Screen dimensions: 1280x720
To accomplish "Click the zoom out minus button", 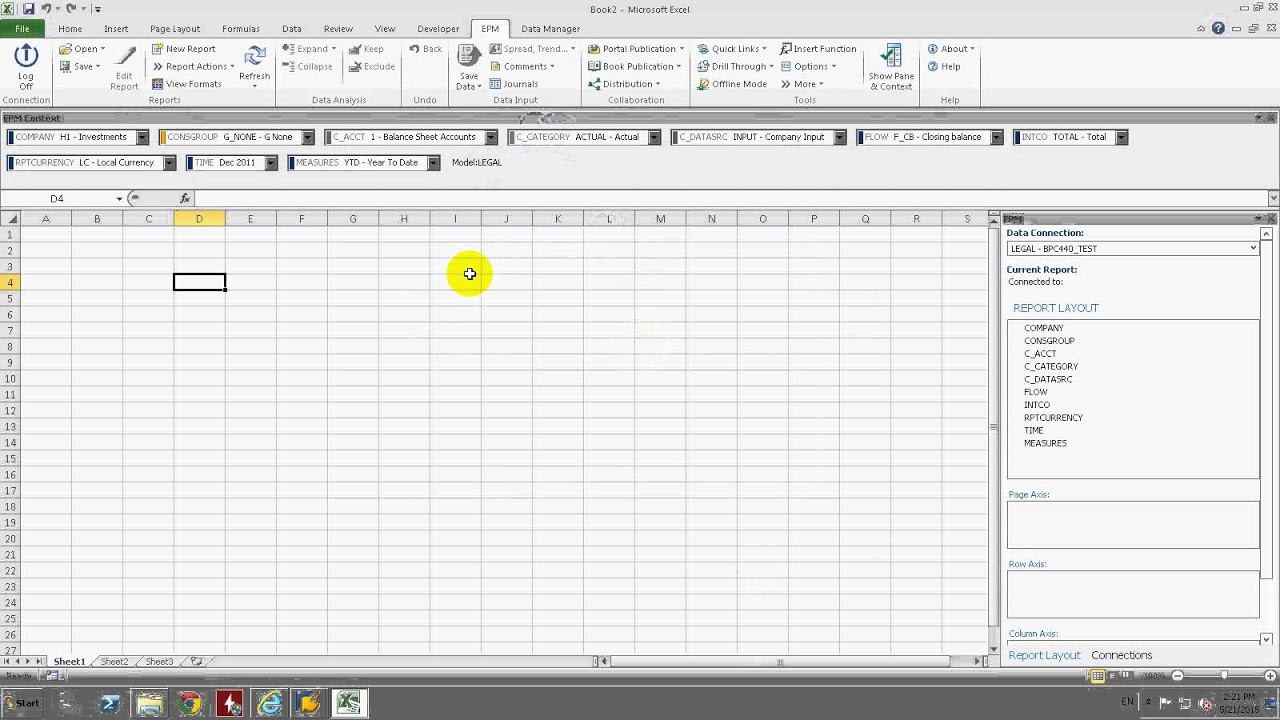I will 1177,676.
